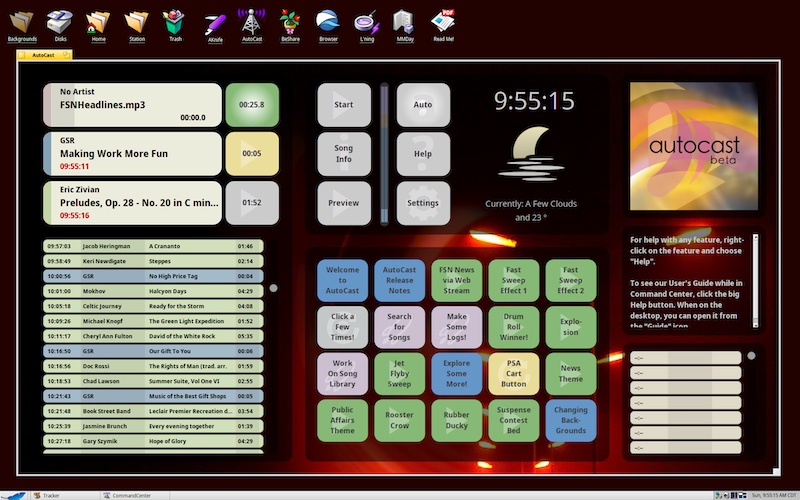Launch the L'ning desktop icon
Screen dimensions: 800x500
(367, 26)
